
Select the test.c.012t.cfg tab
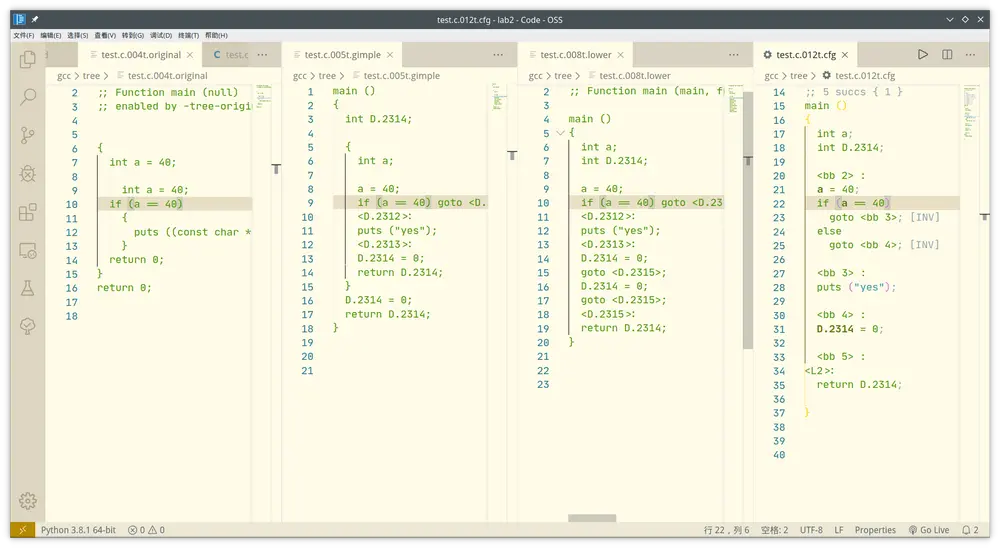tap(805, 55)
